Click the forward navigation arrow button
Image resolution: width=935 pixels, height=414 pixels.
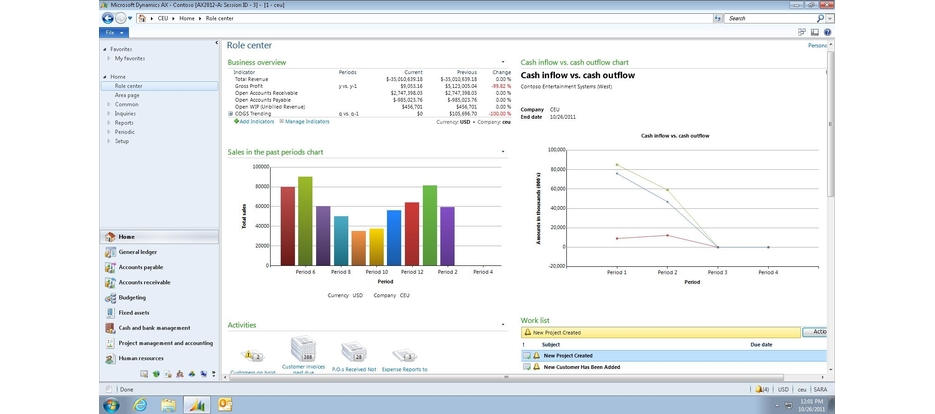[x=120, y=18]
